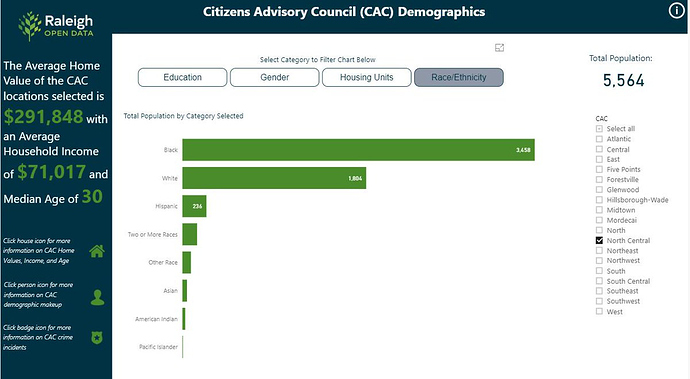Click the badge icon for crime incidents
The image size is (690, 379).
[97, 338]
